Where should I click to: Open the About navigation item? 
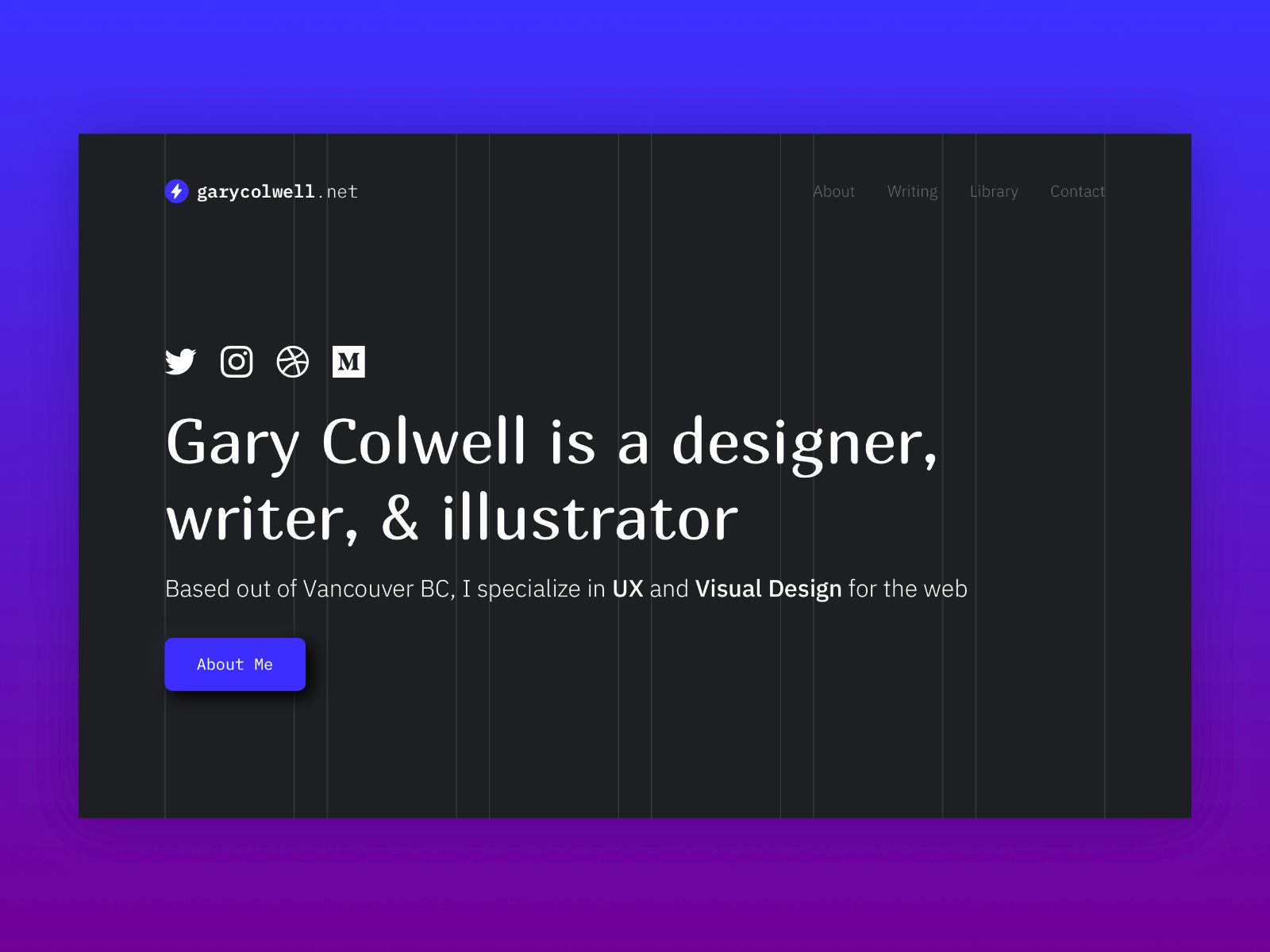833,191
